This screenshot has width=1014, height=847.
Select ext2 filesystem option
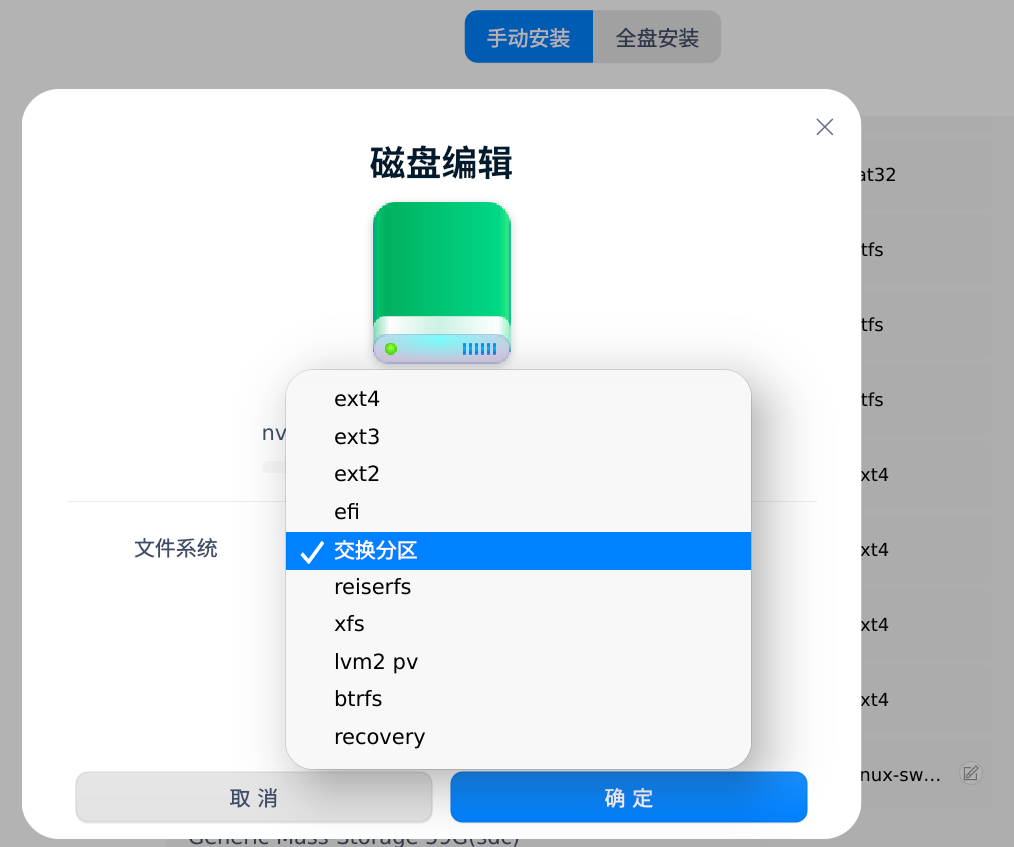pos(518,474)
